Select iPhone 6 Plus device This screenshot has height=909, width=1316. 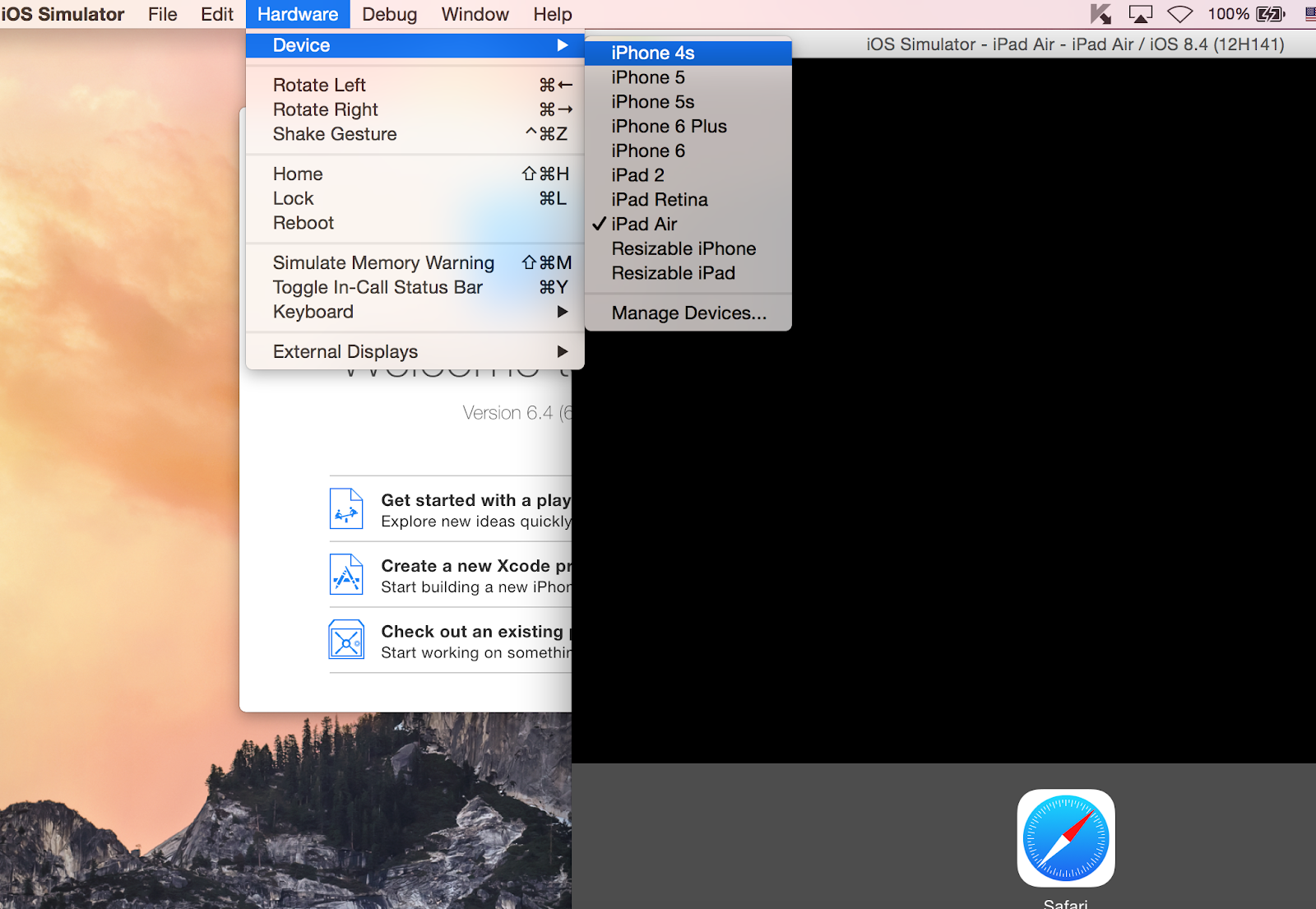tap(688, 126)
